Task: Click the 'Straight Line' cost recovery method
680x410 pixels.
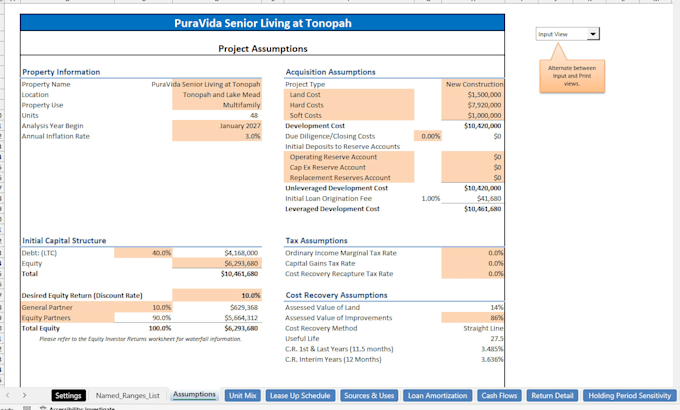Action: tap(483, 328)
